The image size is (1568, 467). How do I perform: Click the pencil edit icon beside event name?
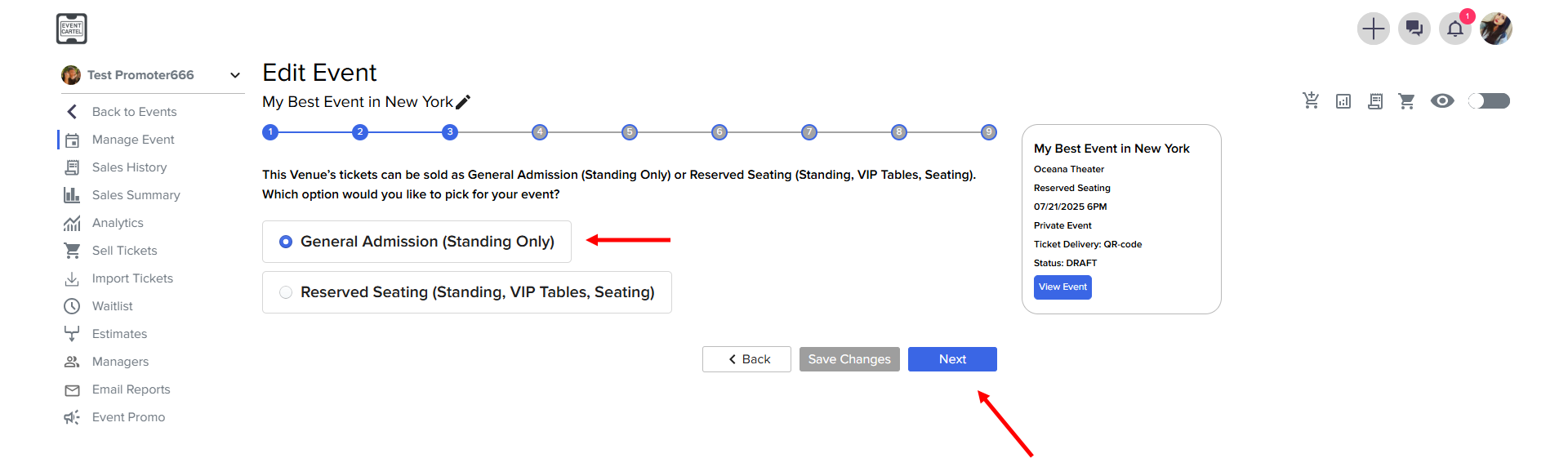coord(463,102)
